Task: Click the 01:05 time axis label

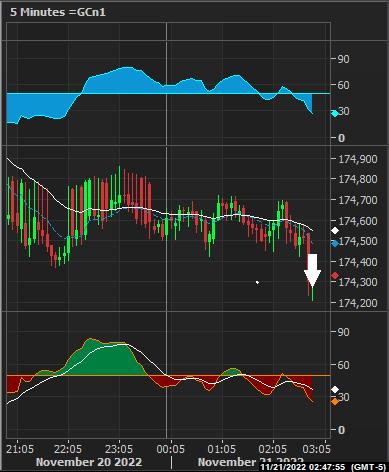Action: click(222, 449)
